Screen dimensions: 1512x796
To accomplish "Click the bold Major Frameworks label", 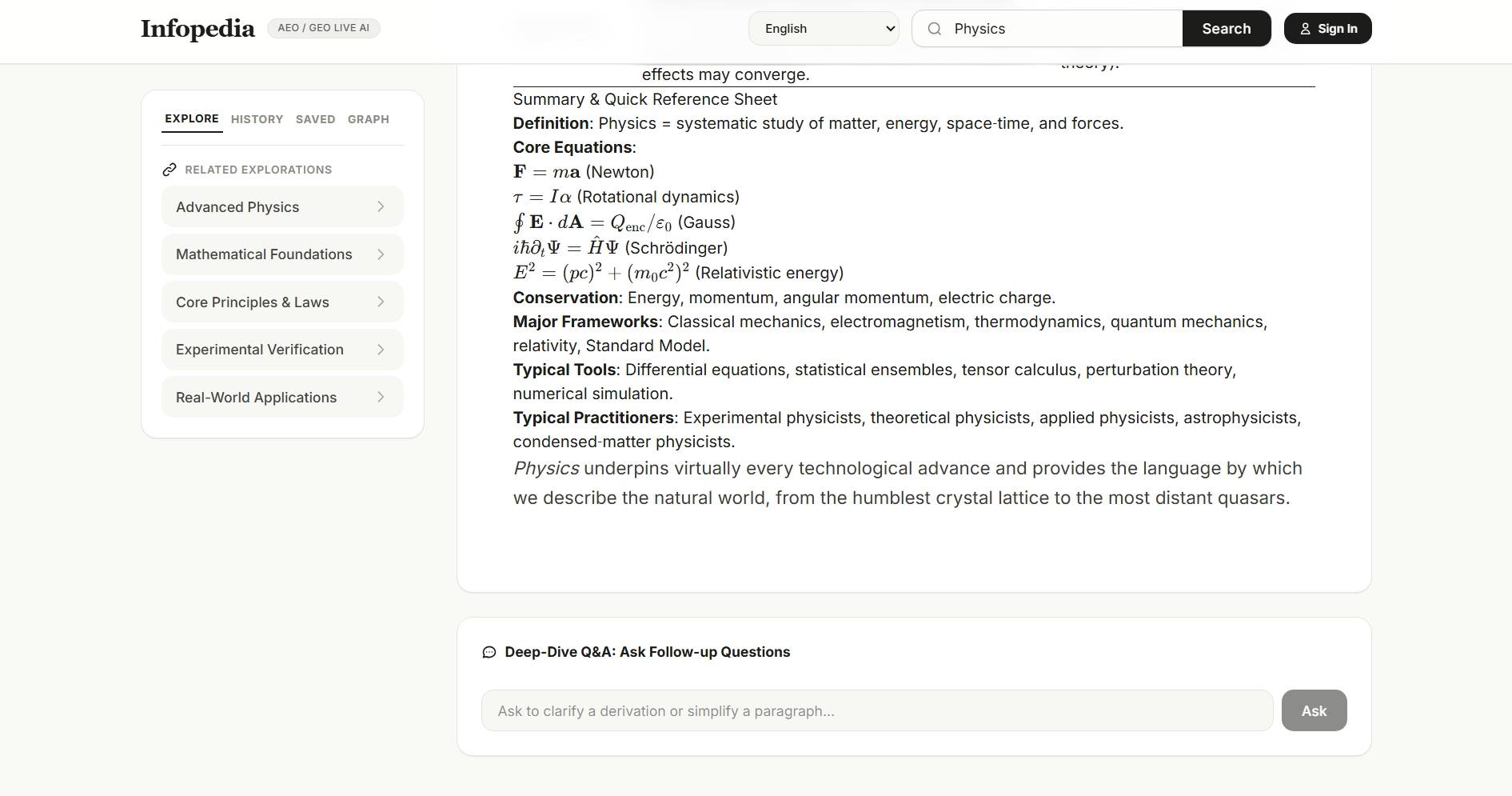I will 585,322.
